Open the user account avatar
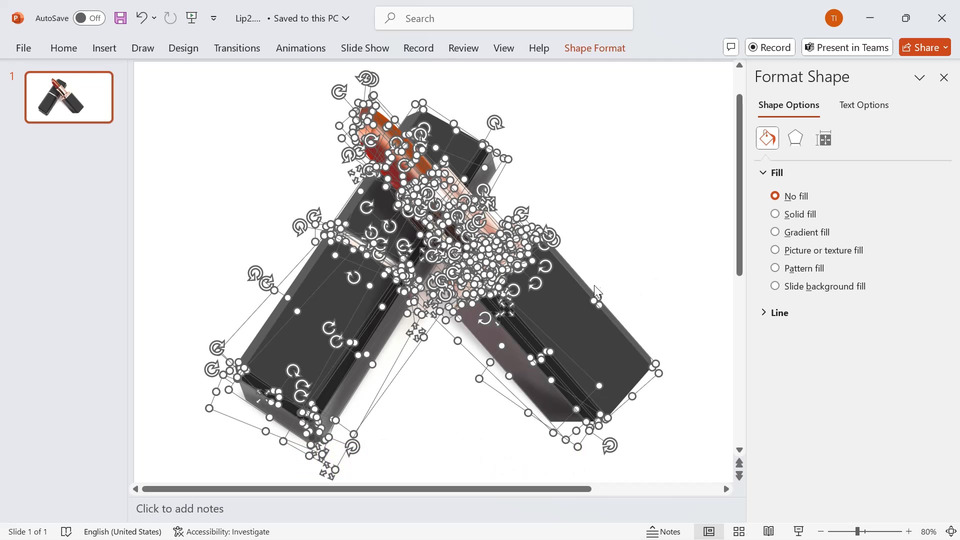The height and width of the screenshot is (540, 960). (833, 18)
